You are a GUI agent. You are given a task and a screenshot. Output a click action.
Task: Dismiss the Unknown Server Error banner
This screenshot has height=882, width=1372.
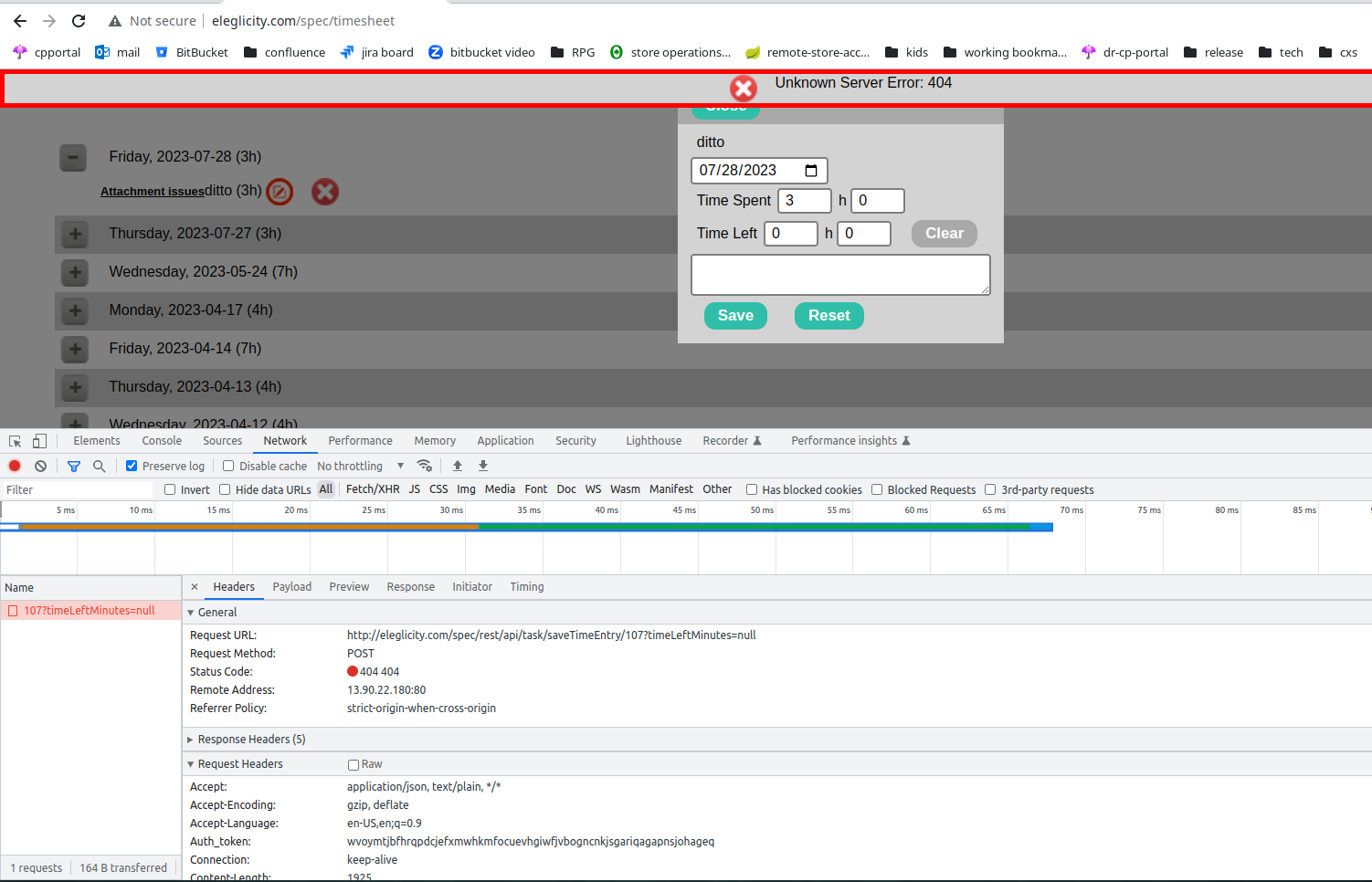click(744, 89)
